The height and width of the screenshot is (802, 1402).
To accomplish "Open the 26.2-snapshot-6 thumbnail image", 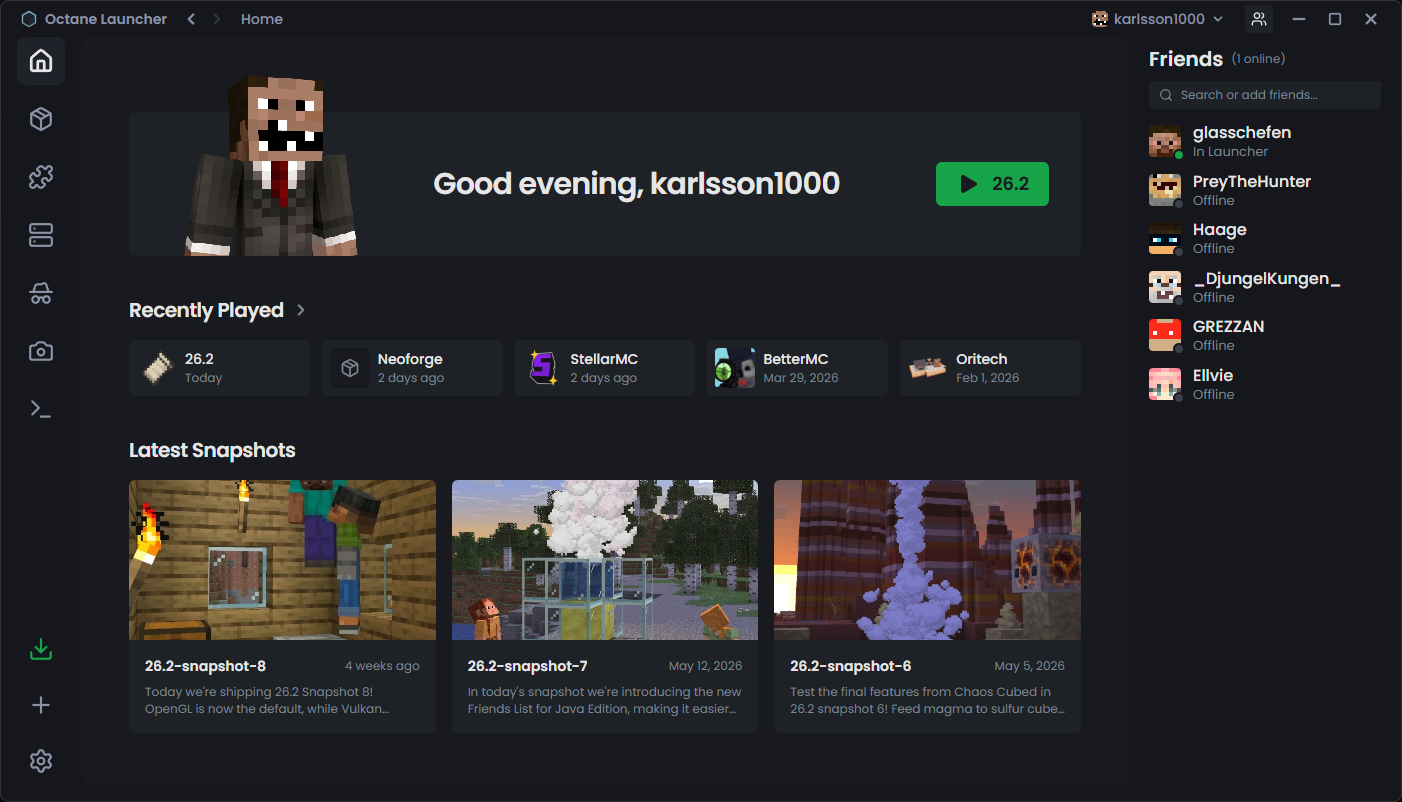I will (927, 560).
